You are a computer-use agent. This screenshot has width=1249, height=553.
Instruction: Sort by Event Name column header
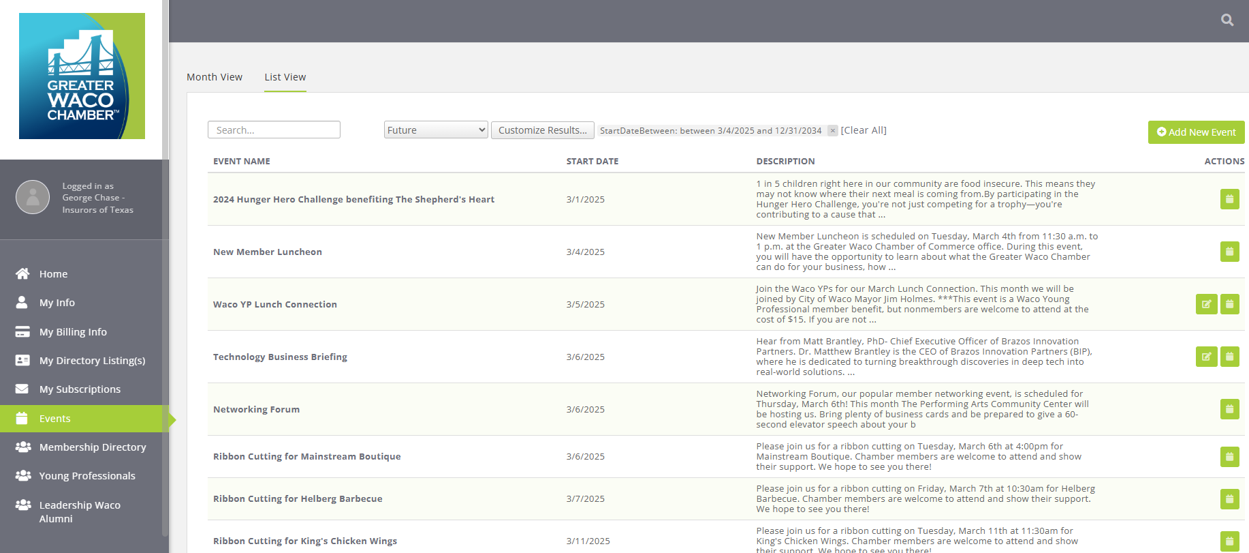click(x=241, y=161)
